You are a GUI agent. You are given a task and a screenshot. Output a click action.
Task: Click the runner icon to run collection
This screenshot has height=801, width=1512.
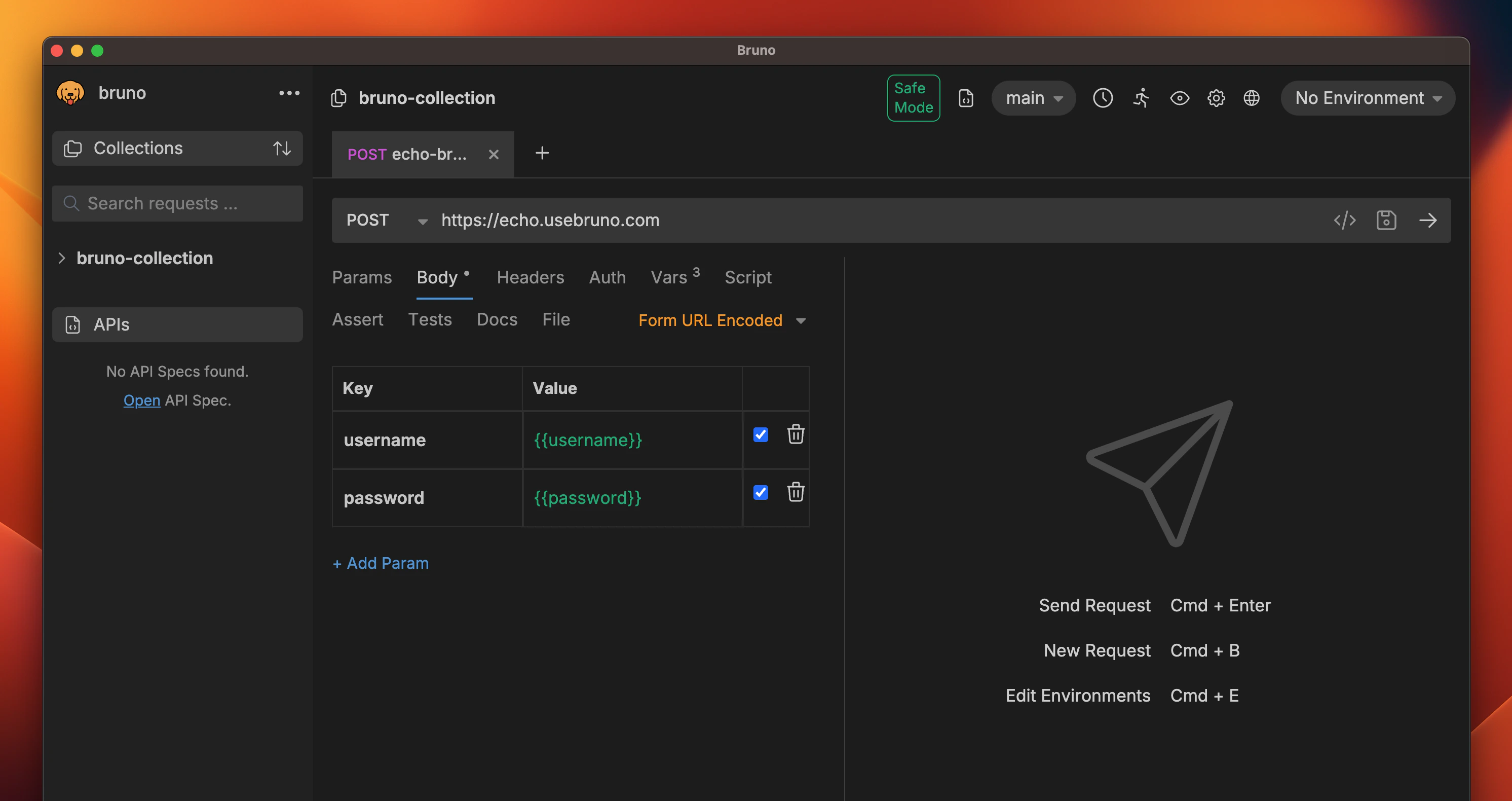point(1141,98)
